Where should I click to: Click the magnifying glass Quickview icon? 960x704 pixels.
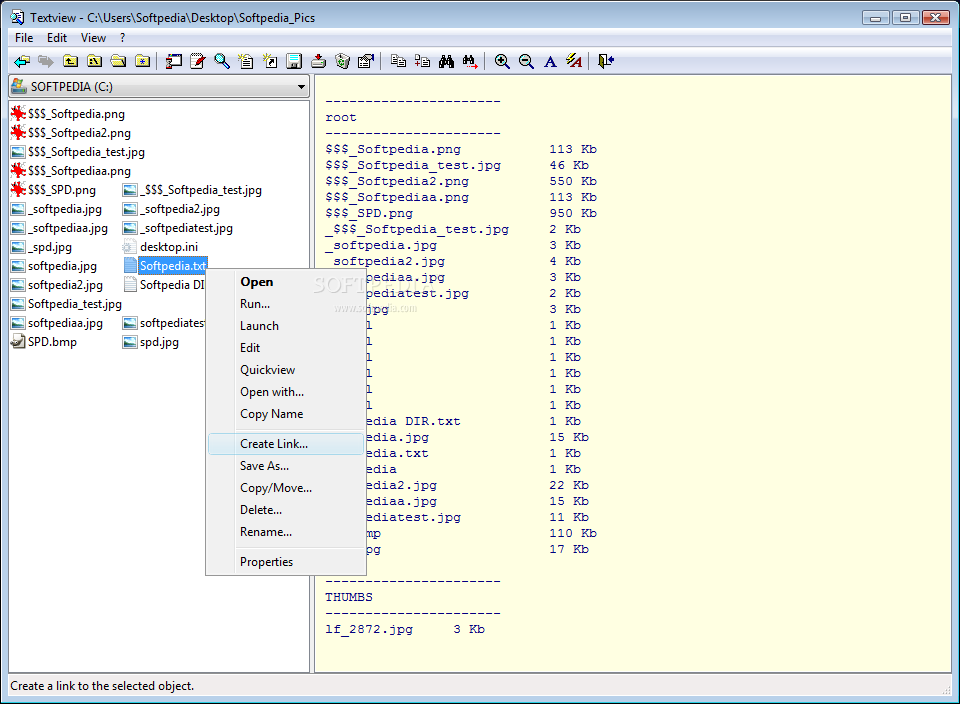222,61
